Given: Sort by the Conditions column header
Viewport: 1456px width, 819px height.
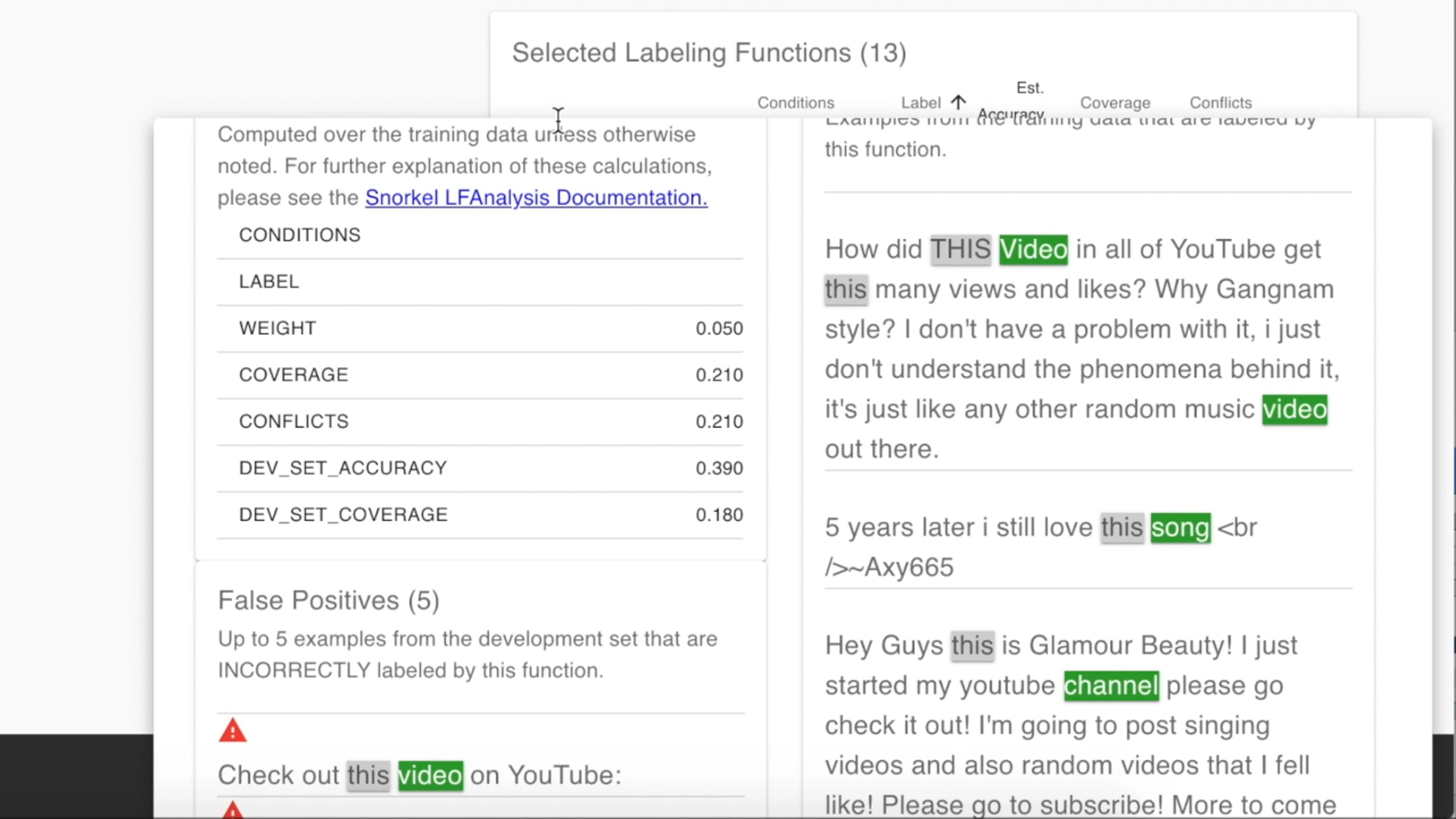Looking at the screenshot, I should tap(795, 103).
